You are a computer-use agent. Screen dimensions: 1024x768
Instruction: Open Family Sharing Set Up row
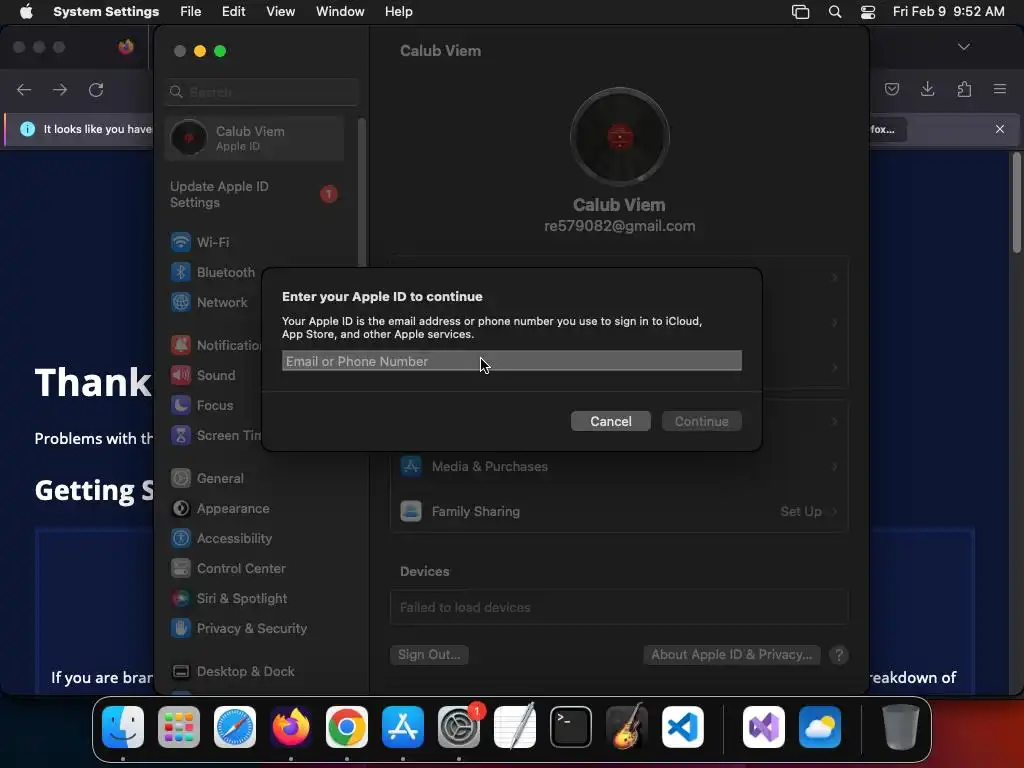point(619,511)
